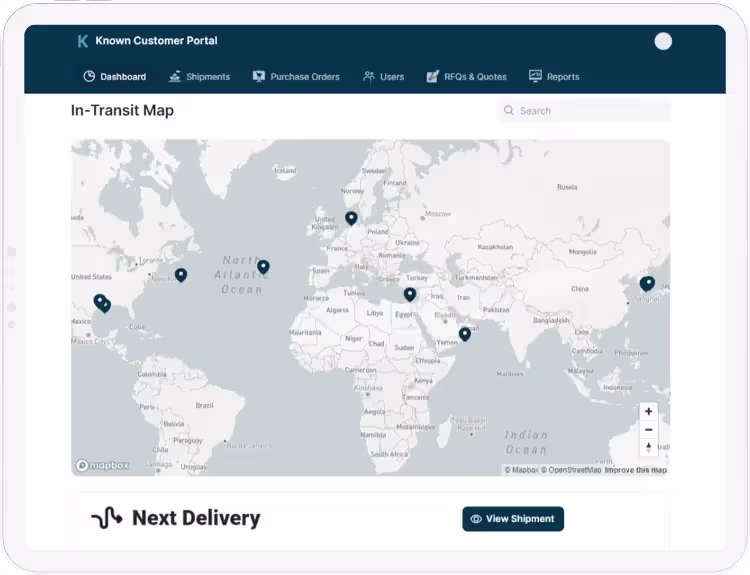Viewport: 750px width, 575px height.
Task: Reset map bearing with compass button
Action: click(x=649, y=447)
